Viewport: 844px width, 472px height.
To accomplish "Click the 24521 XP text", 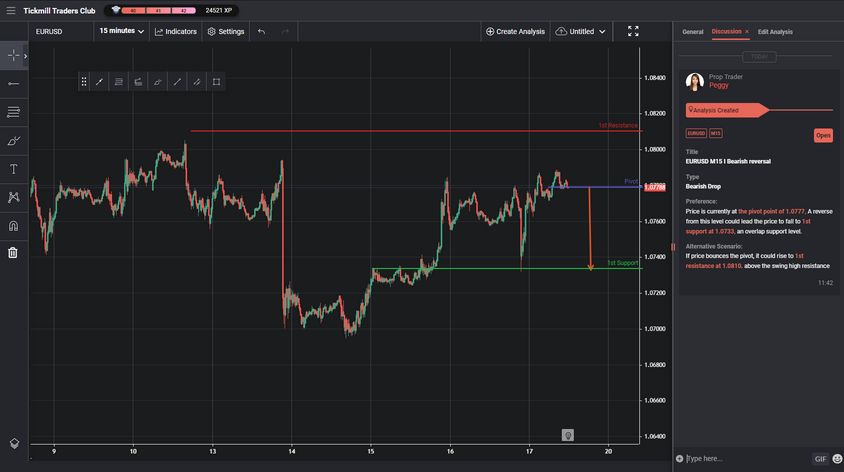I will click(219, 11).
